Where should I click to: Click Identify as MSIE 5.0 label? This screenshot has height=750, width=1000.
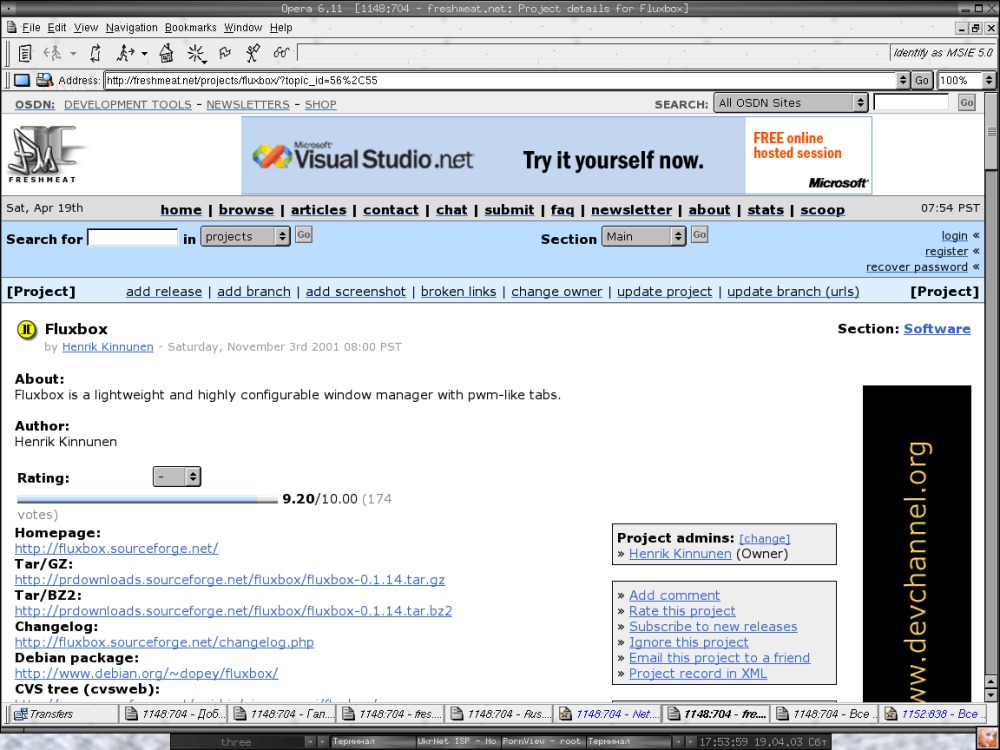(942, 53)
